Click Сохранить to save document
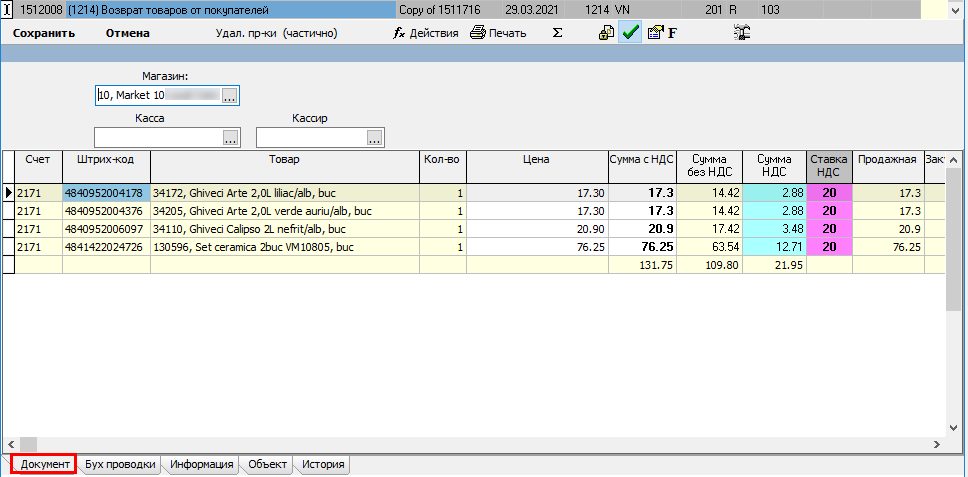The image size is (968, 477). tap(44, 33)
